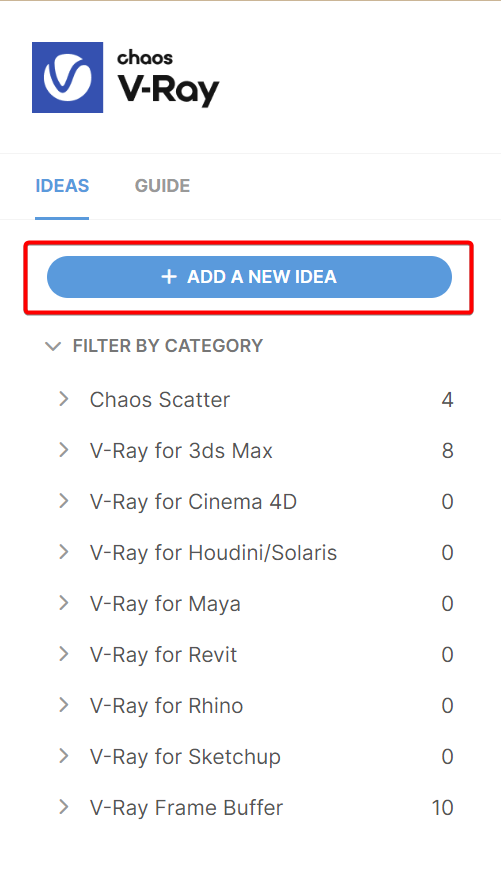Filter ideas by V-Ray for 3ds Max
501x877 pixels.
pyautogui.click(x=181, y=451)
